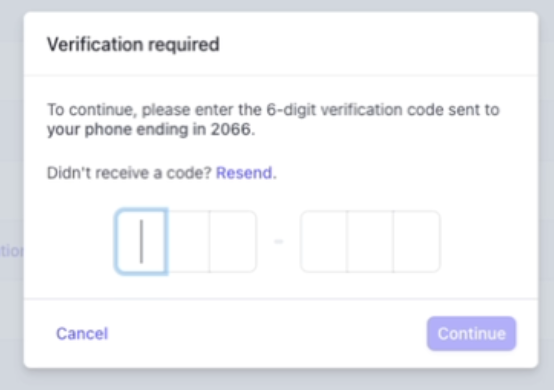Click the dimmed backdrop above the dialog
This screenshot has height=390, width=554.
[x=277, y=5]
